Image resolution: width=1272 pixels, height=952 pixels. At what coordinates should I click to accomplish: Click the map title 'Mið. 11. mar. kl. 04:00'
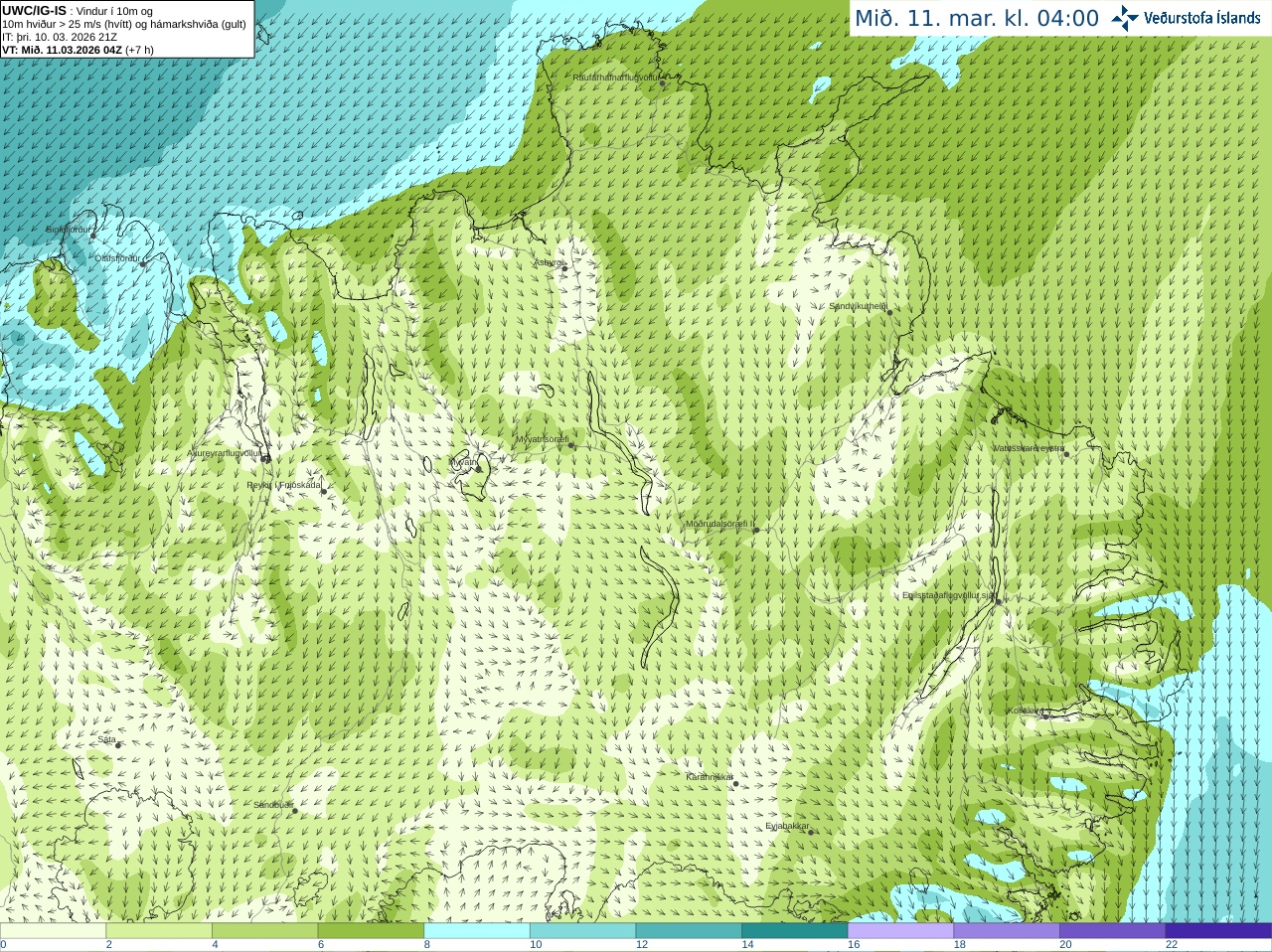977,18
